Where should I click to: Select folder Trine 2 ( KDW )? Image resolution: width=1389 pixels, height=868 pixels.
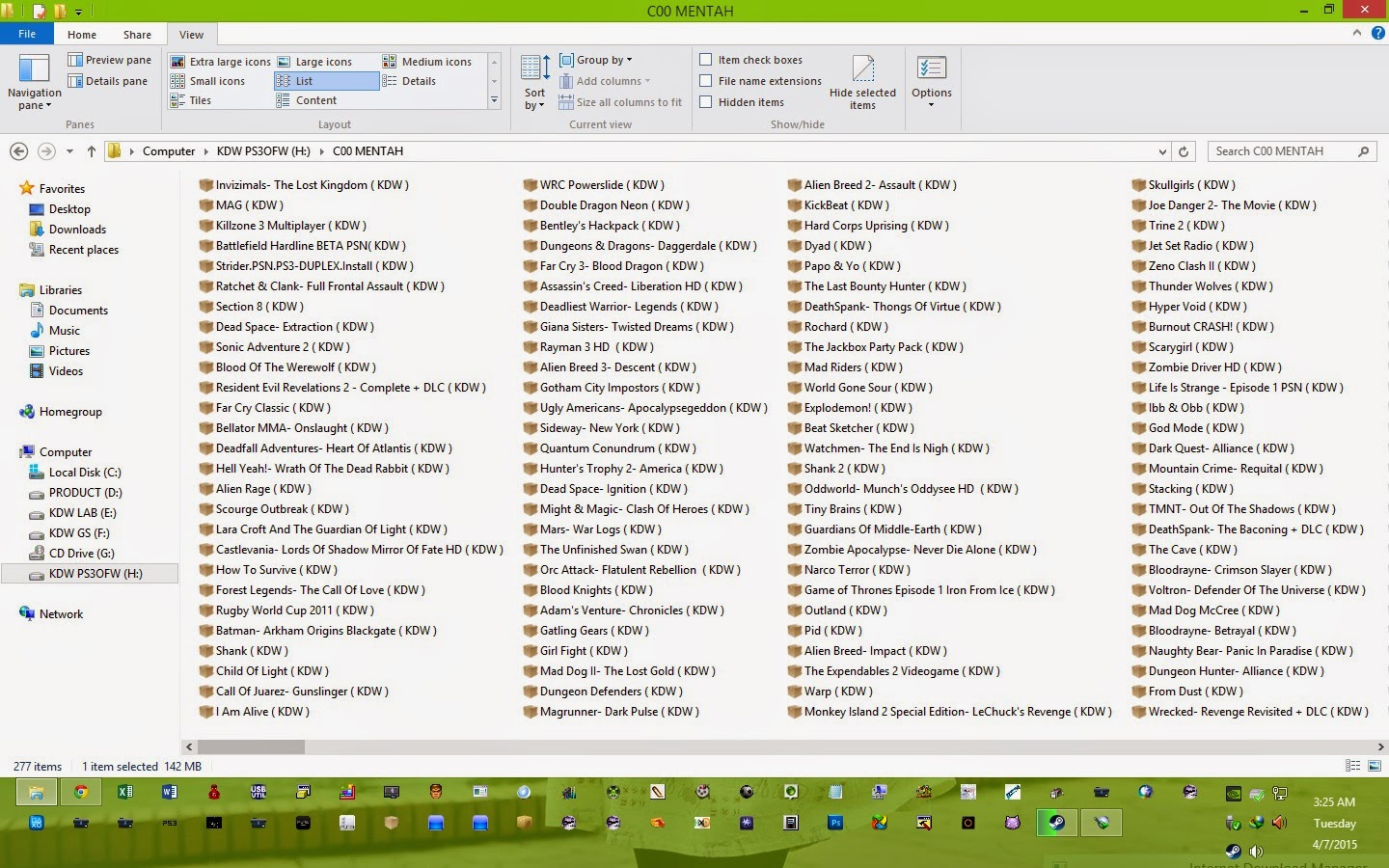(1179, 226)
